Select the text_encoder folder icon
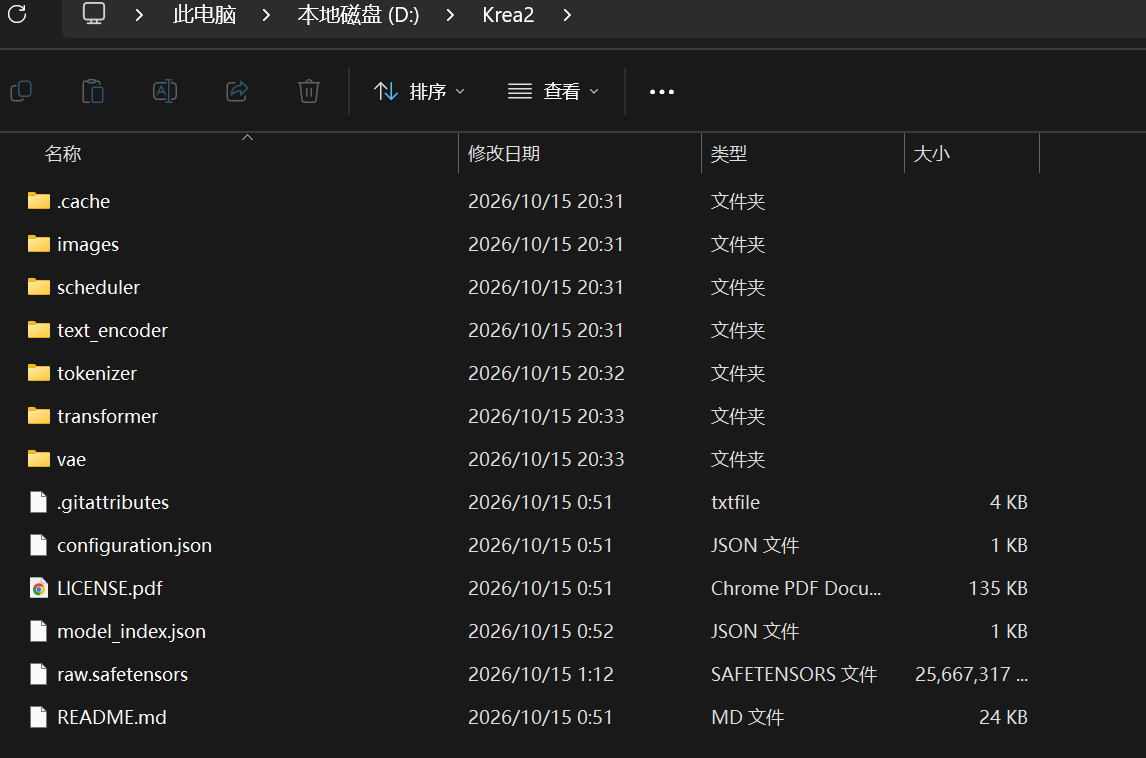 coord(39,330)
